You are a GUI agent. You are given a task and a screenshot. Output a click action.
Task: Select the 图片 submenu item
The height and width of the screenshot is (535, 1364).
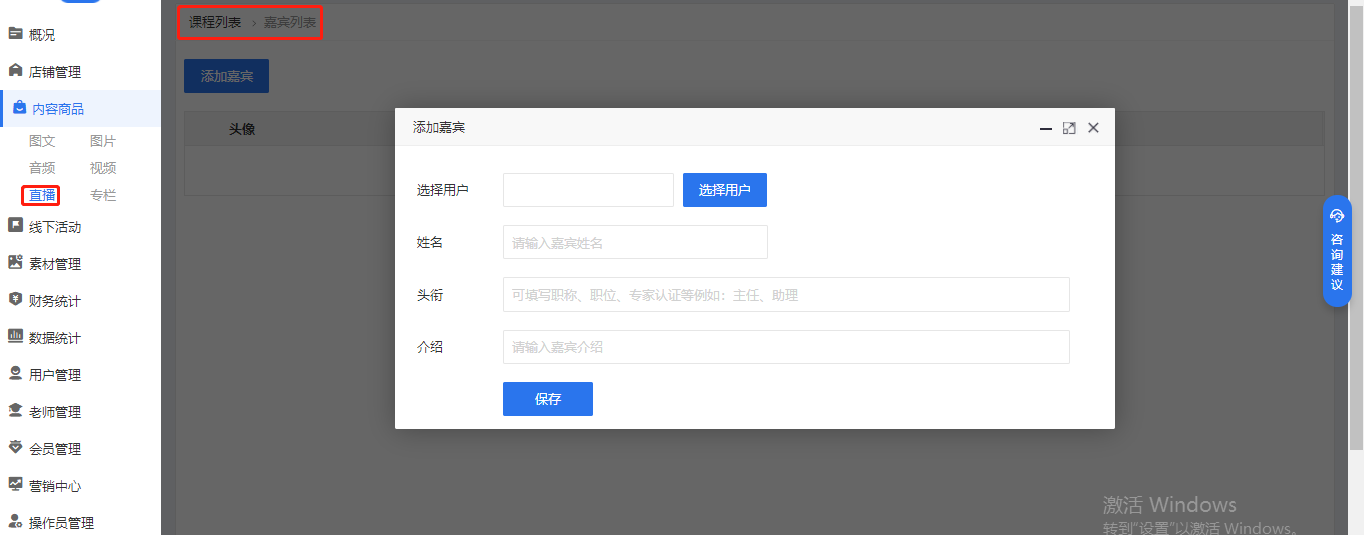click(103, 141)
